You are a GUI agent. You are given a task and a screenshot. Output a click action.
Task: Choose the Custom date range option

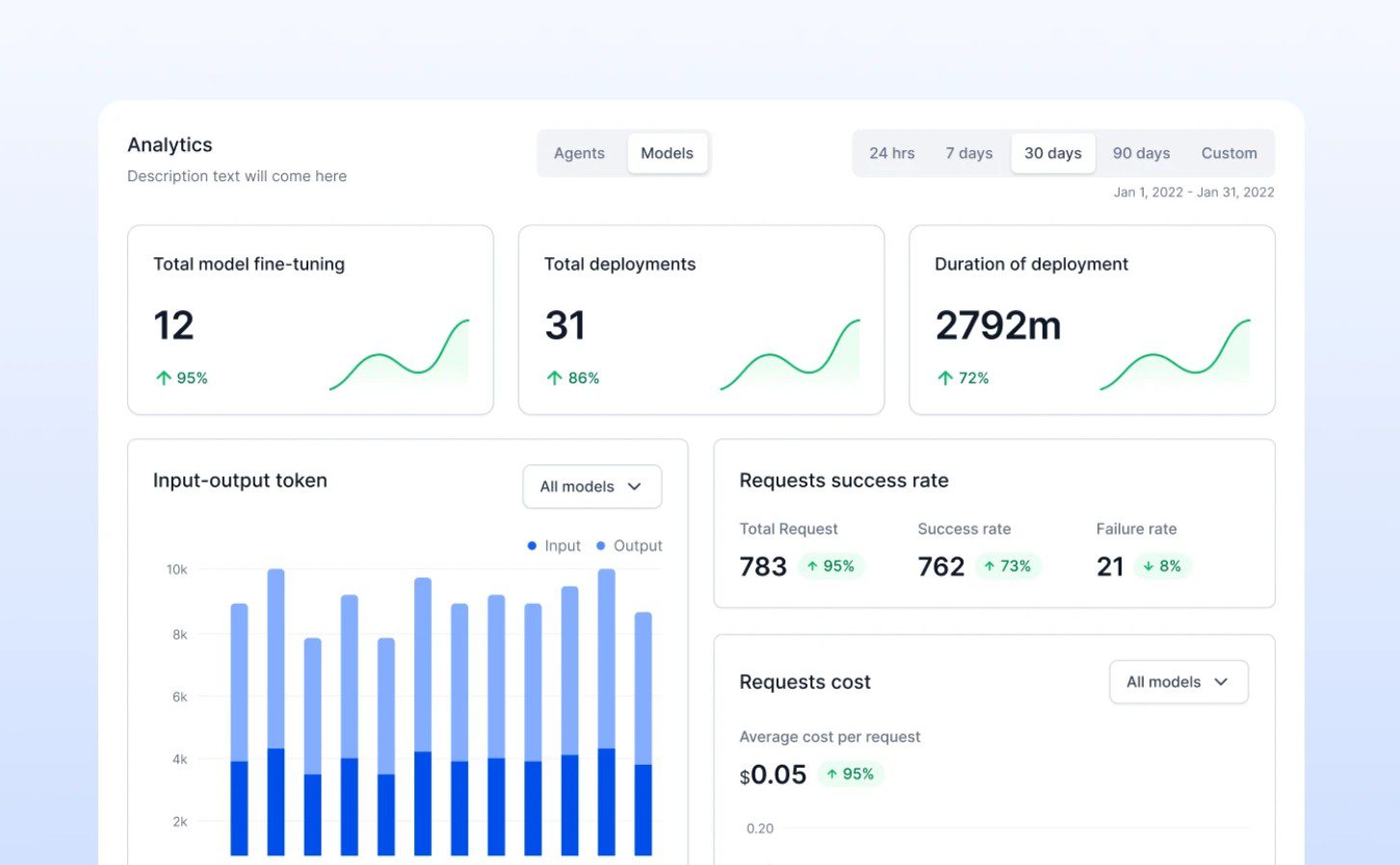[1228, 153]
